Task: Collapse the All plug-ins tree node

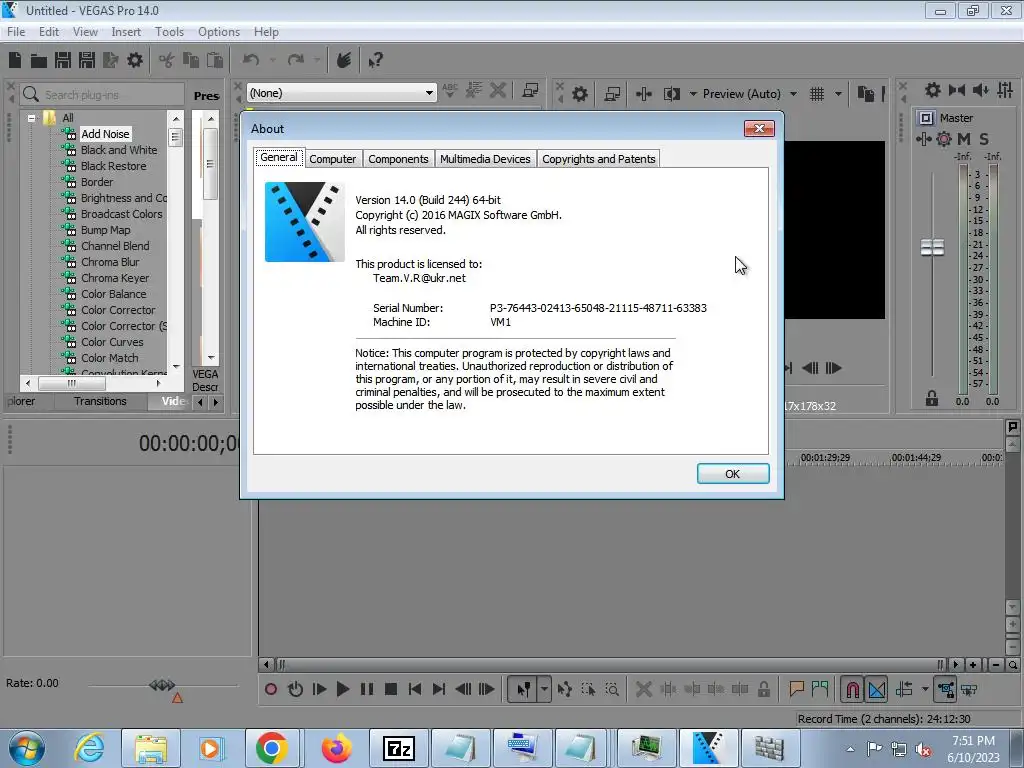Action: [x=31, y=118]
